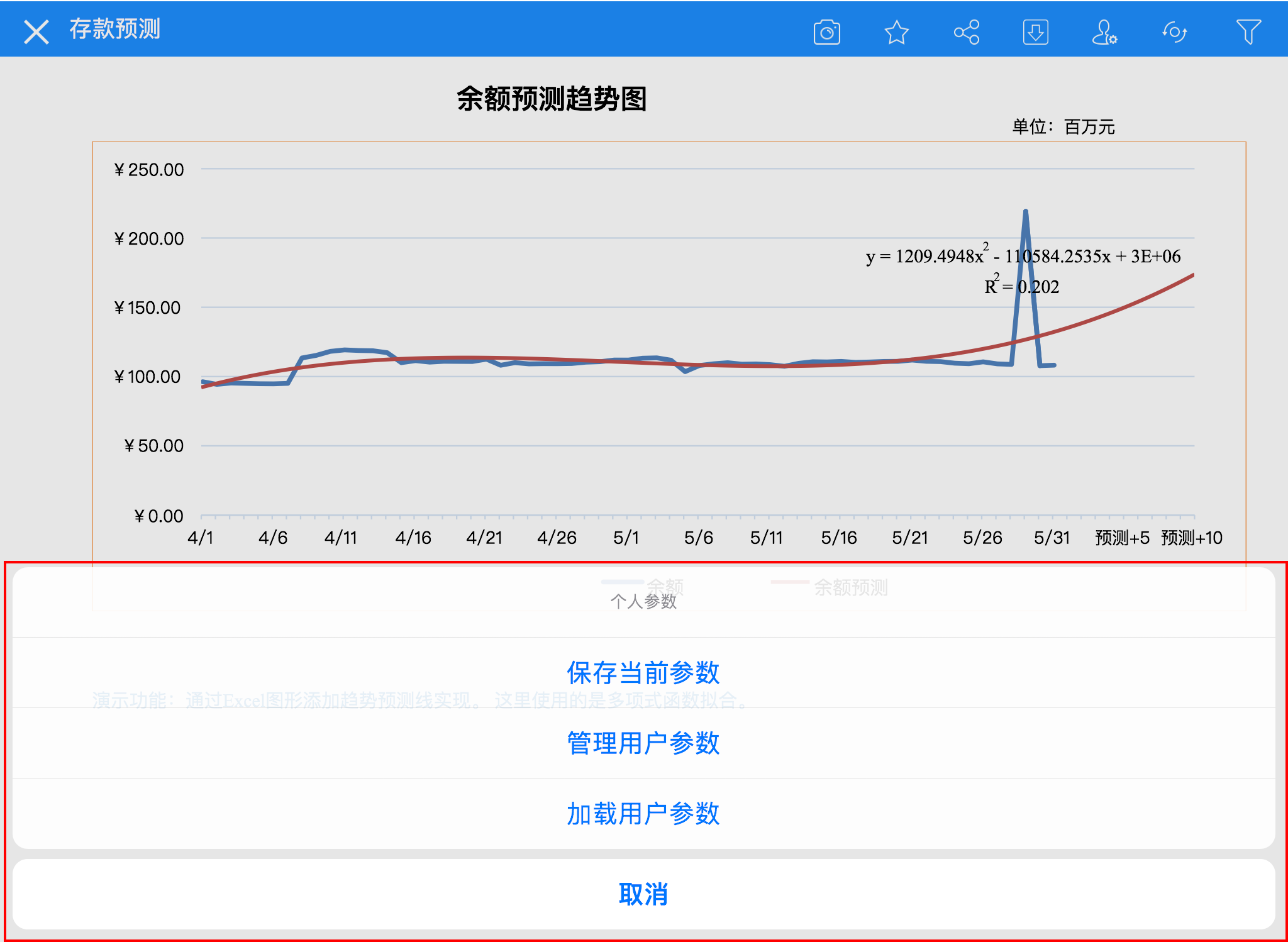The image size is (1288, 942).
Task: Click the ¥50.00 axis label
Action: 154,446
